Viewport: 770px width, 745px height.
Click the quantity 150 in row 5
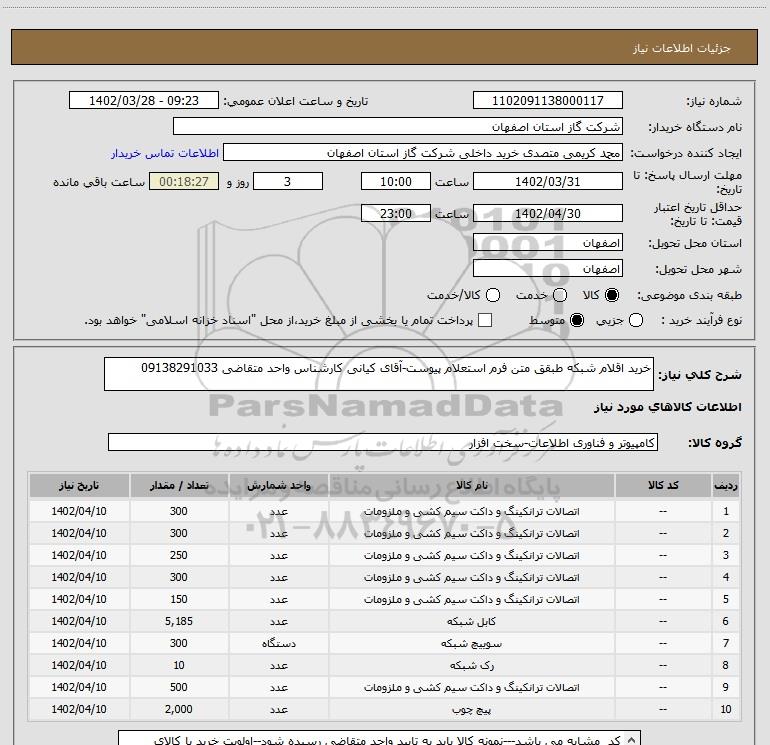(179, 599)
